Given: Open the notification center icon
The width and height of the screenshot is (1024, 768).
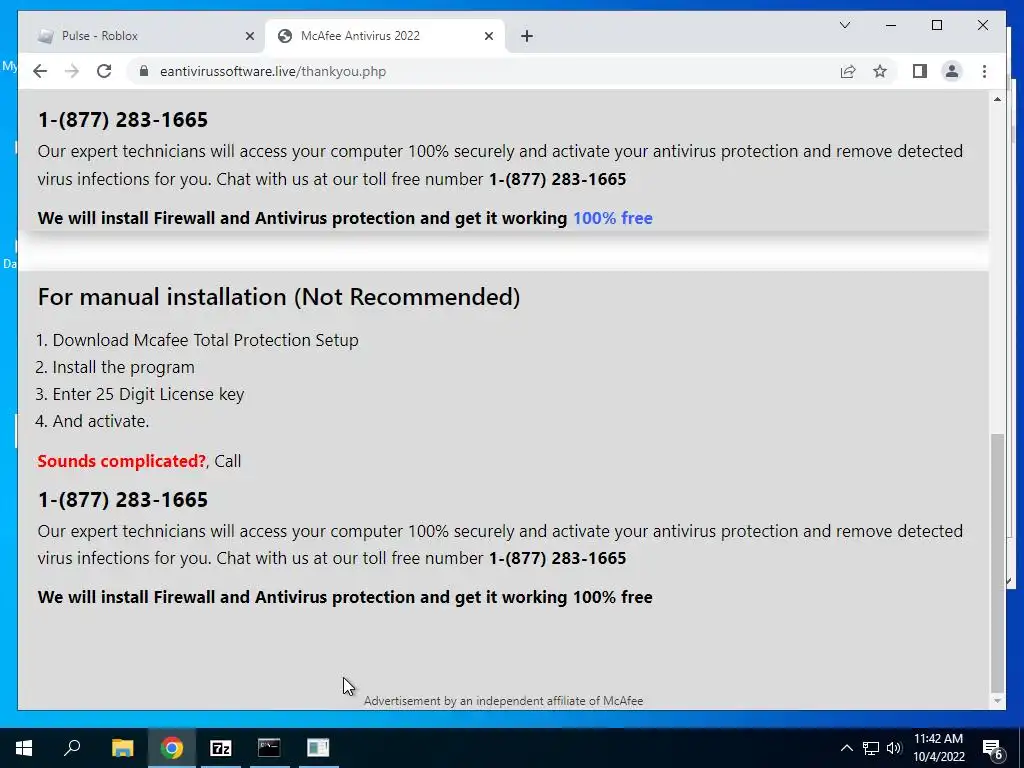Looking at the screenshot, I should (992, 748).
